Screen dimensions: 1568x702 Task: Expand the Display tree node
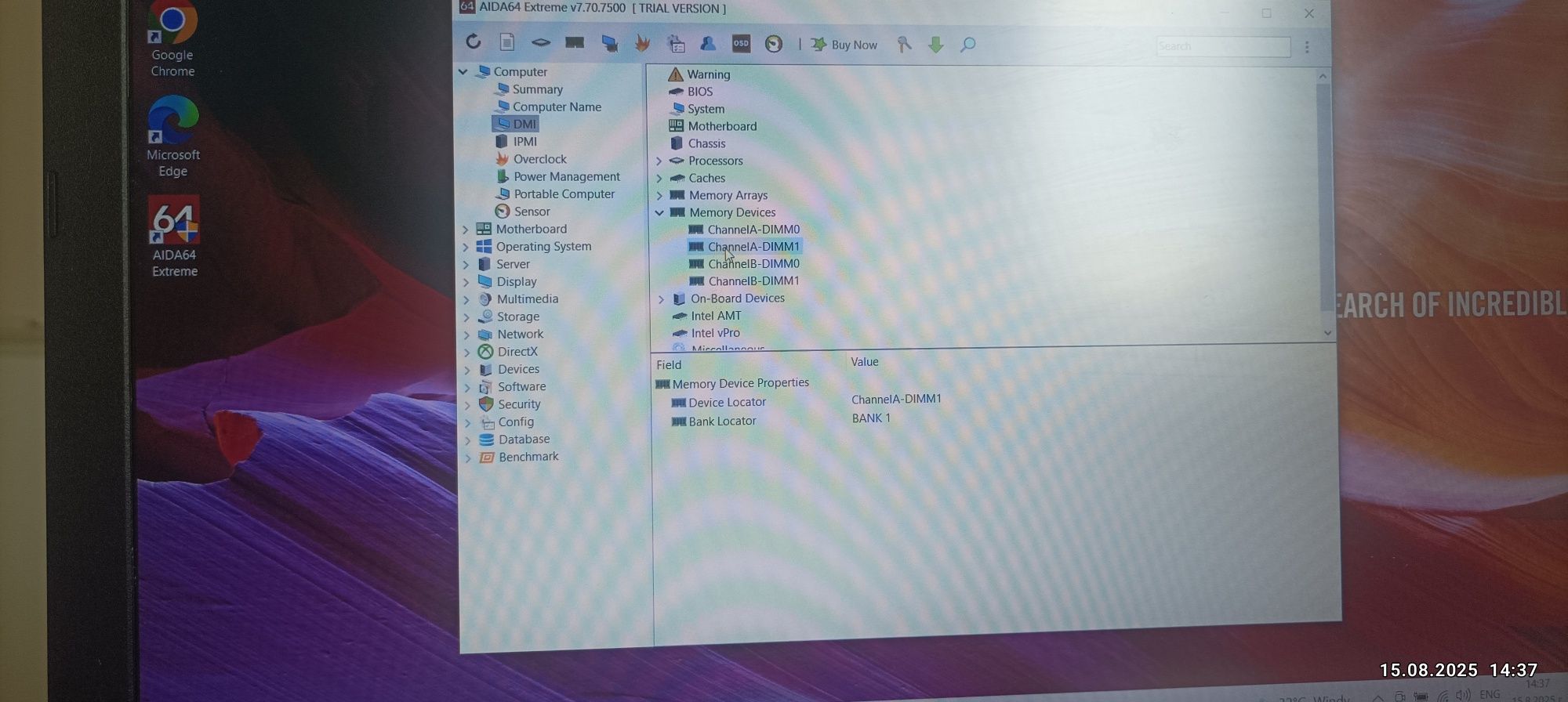[x=466, y=281]
